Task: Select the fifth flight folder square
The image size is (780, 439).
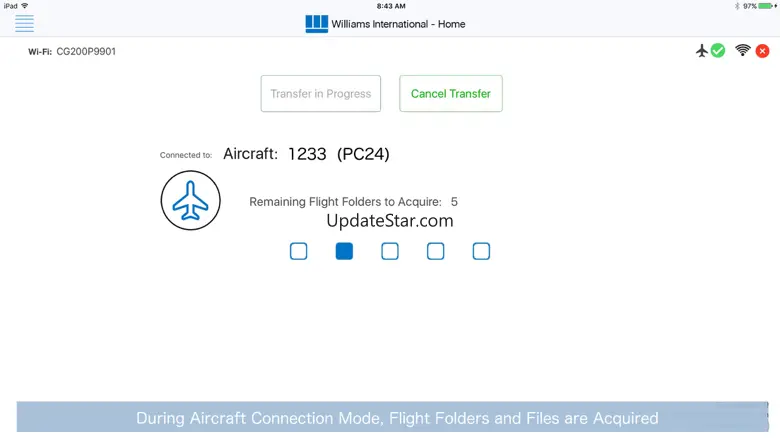Action: coord(481,251)
